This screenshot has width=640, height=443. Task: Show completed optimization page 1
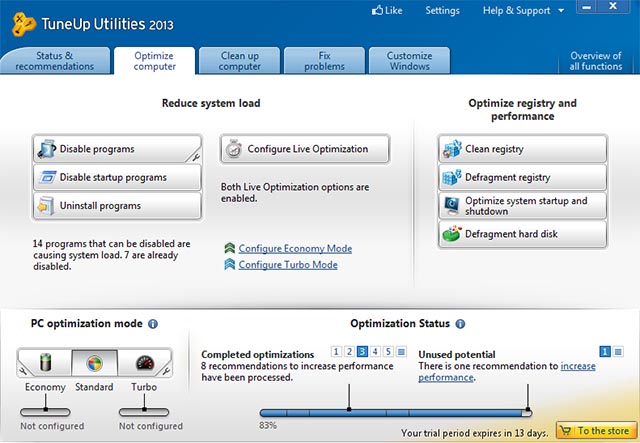coord(336,352)
